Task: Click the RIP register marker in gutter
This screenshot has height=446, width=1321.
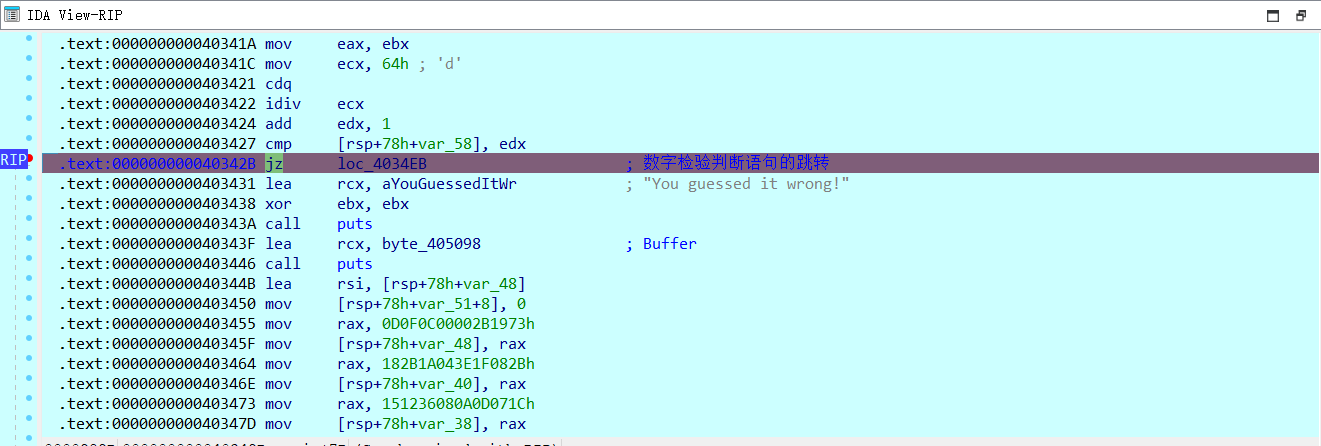Action: coord(13,160)
